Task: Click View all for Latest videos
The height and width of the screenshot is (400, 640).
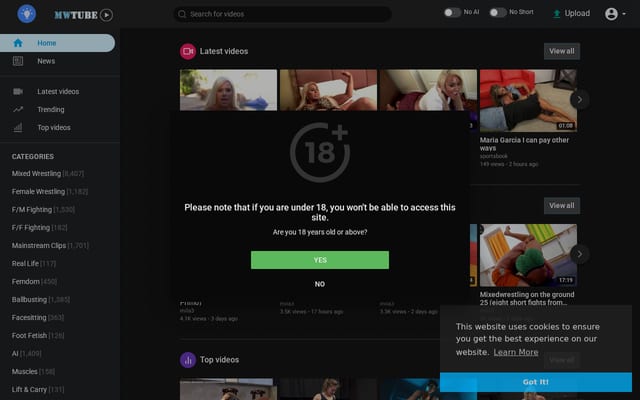Action: 562,51
